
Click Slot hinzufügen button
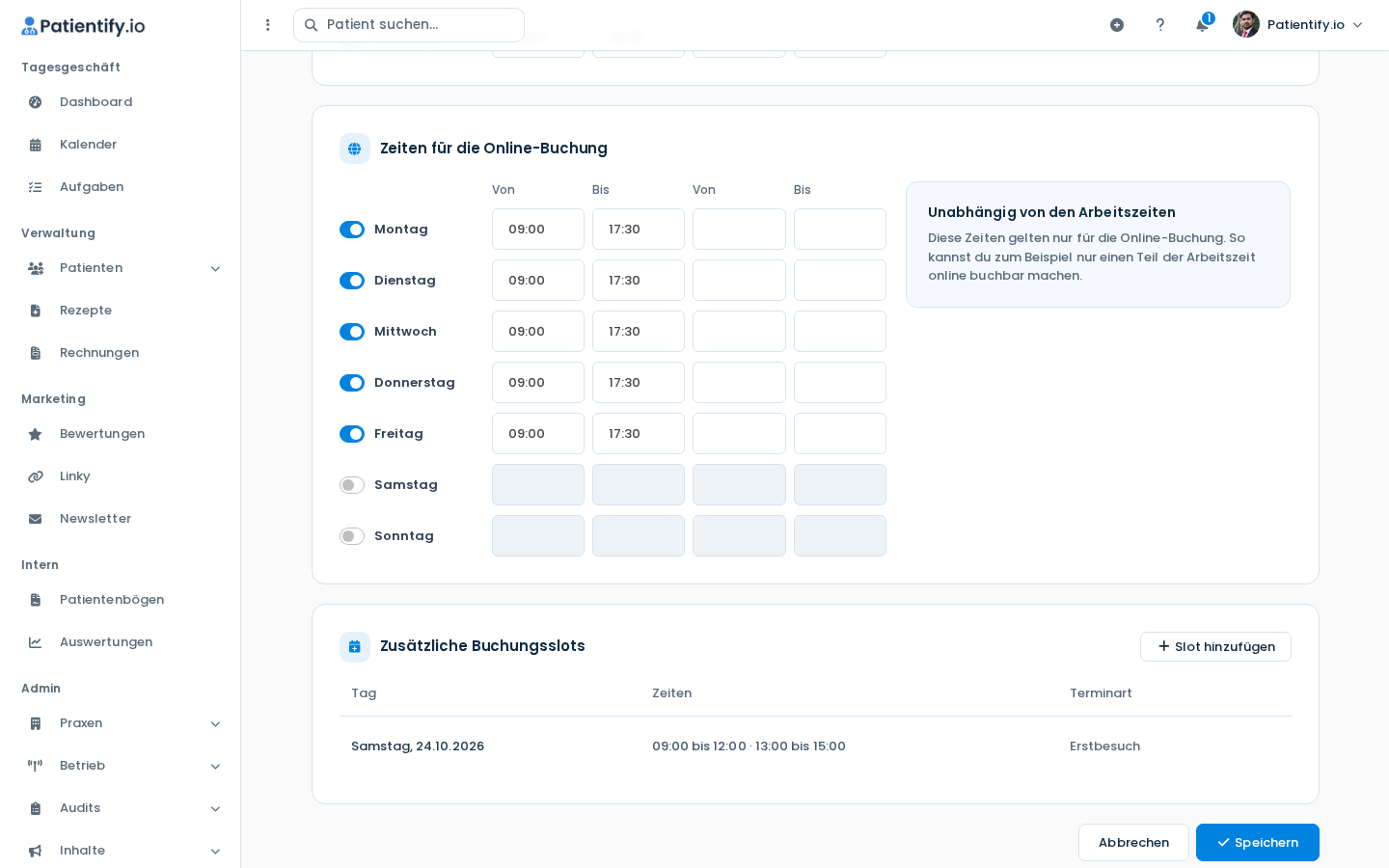[x=1215, y=647]
